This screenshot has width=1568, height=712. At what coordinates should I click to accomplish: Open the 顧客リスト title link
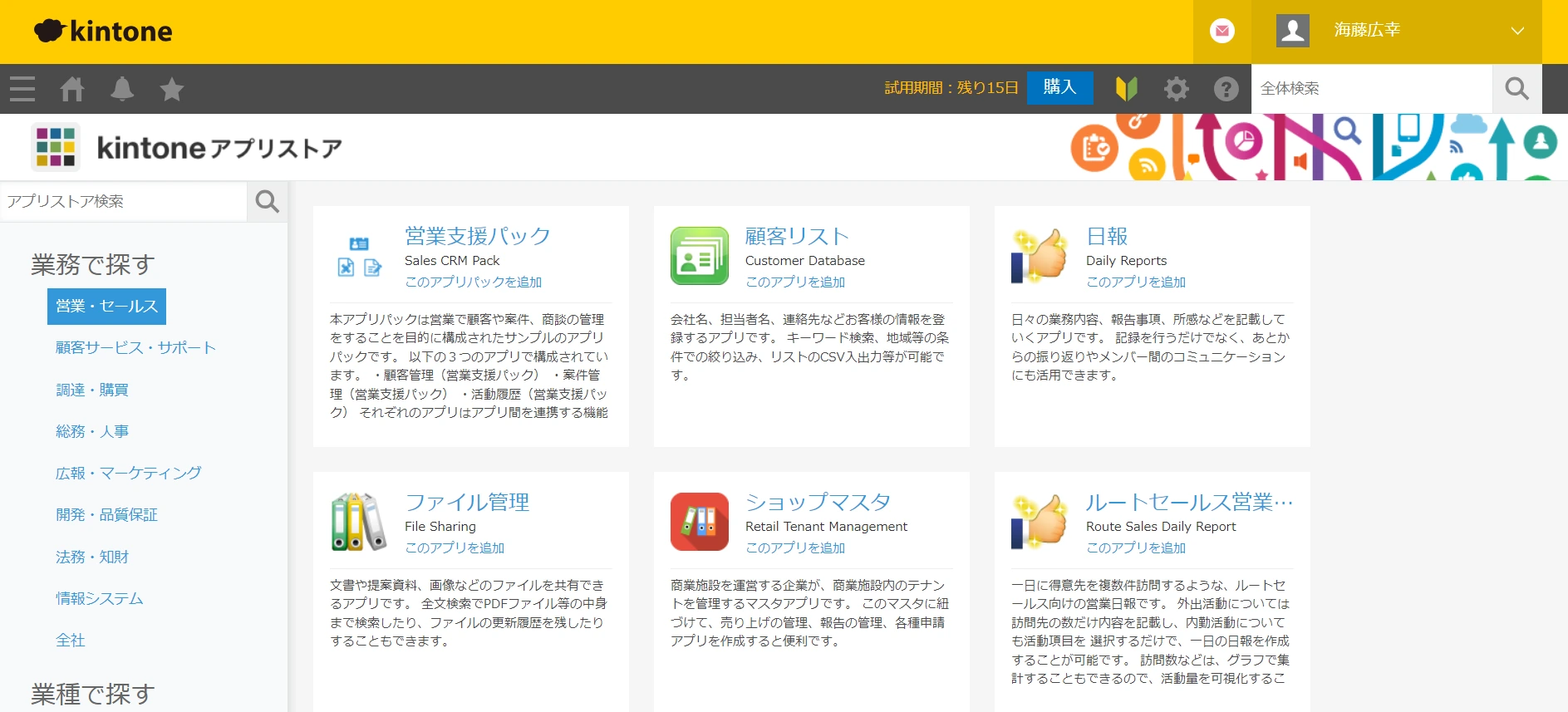pos(797,236)
